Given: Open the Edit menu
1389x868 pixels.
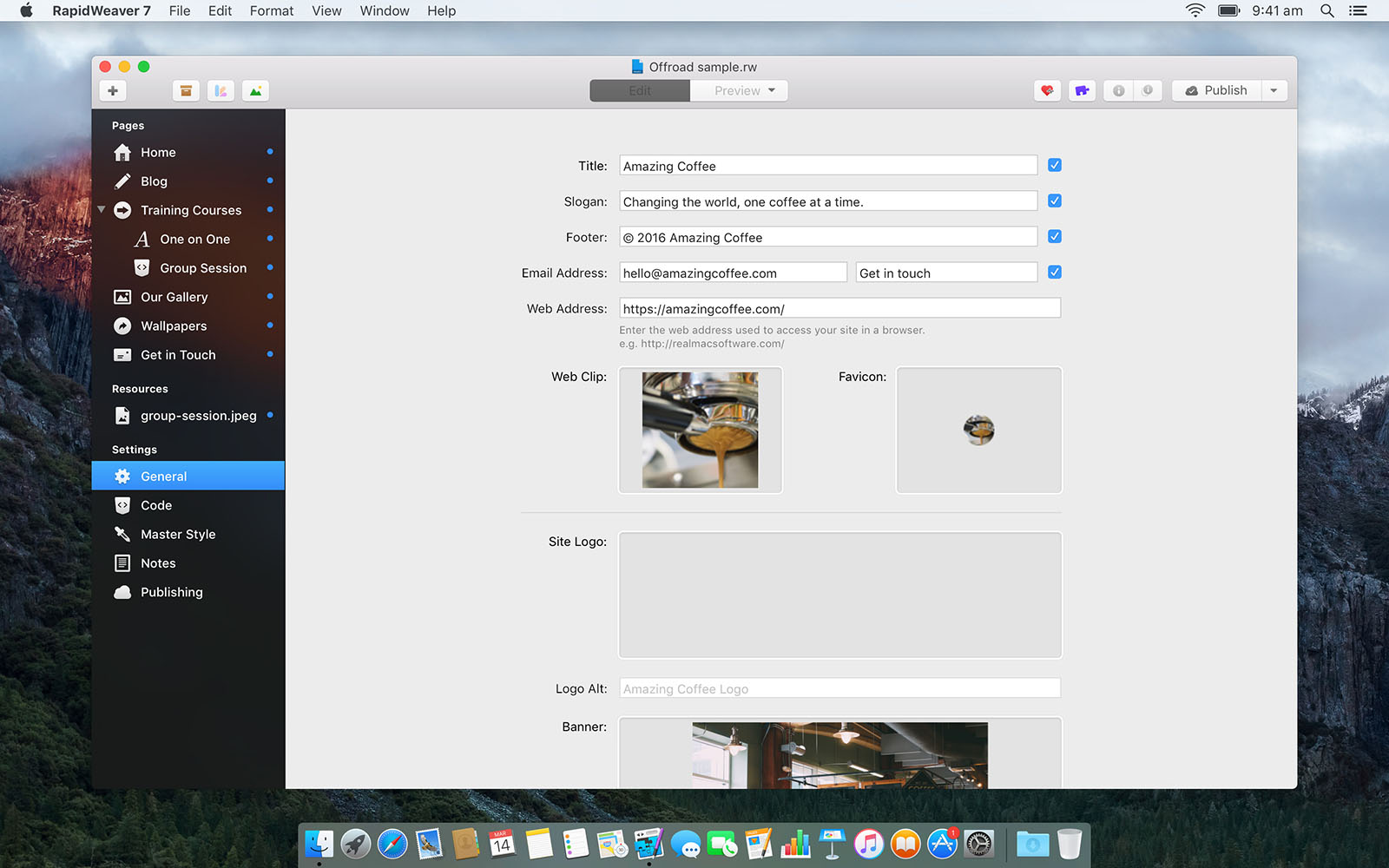Looking at the screenshot, I should tap(220, 10).
